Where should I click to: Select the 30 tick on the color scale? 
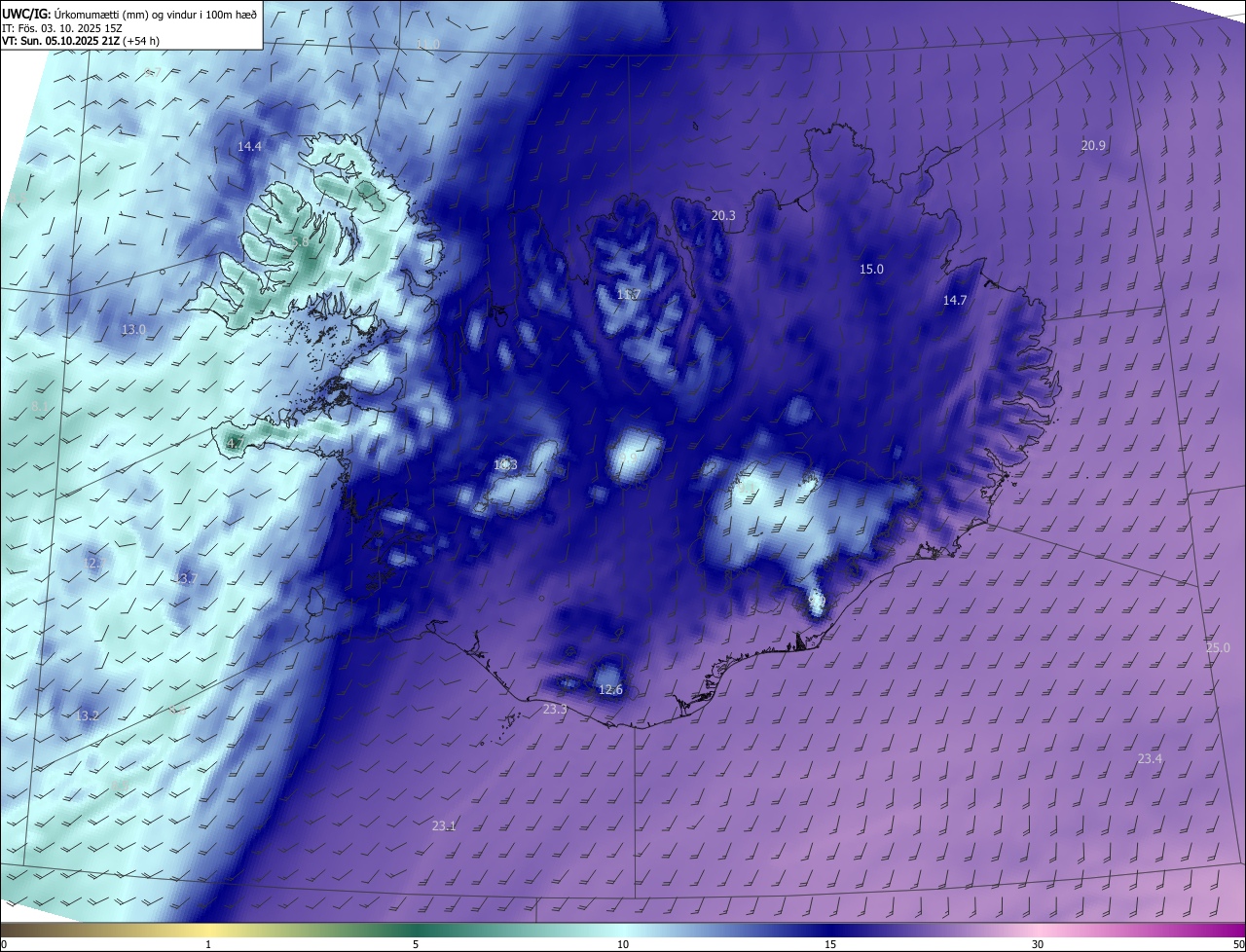click(x=1038, y=944)
